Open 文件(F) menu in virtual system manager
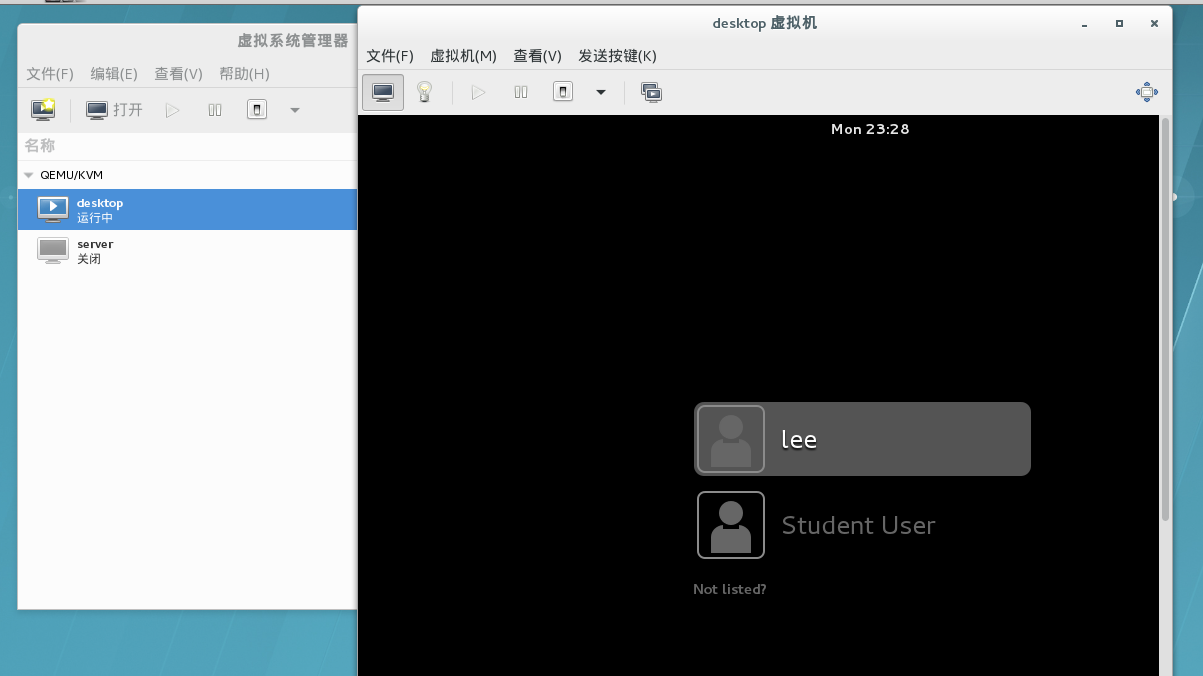This screenshot has width=1203, height=676. pos(50,74)
